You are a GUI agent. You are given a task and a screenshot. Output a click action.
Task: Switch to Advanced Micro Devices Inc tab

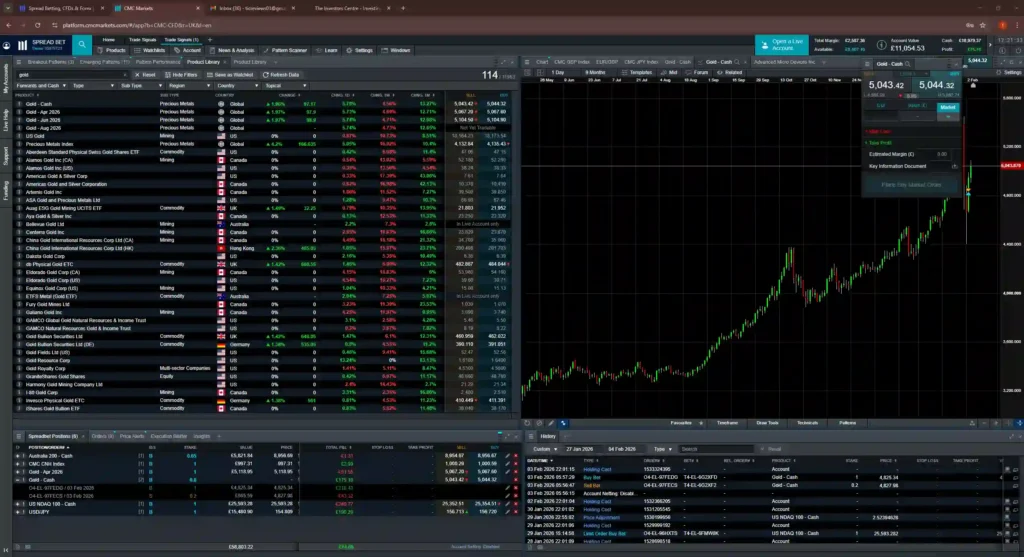pos(784,62)
